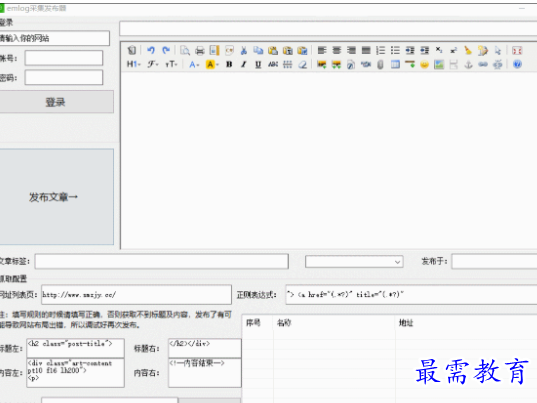
Task: Expand the category combo box near tags
Action: (354, 262)
